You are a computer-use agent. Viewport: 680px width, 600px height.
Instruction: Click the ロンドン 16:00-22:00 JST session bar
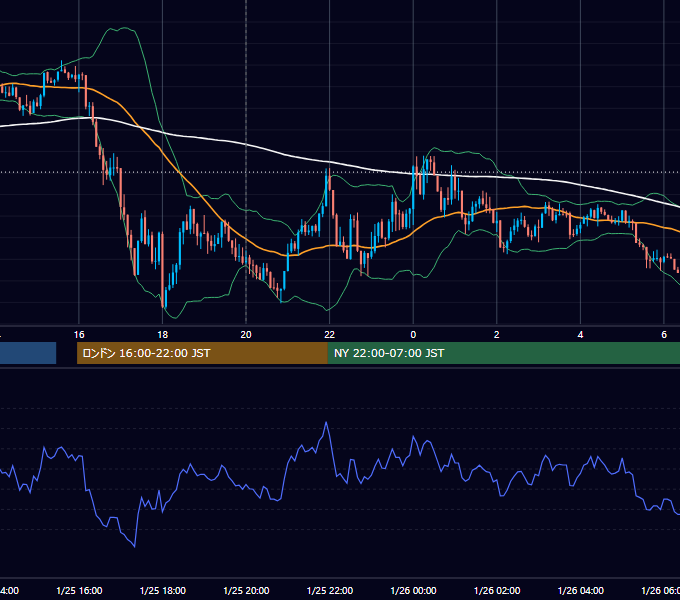click(x=202, y=353)
